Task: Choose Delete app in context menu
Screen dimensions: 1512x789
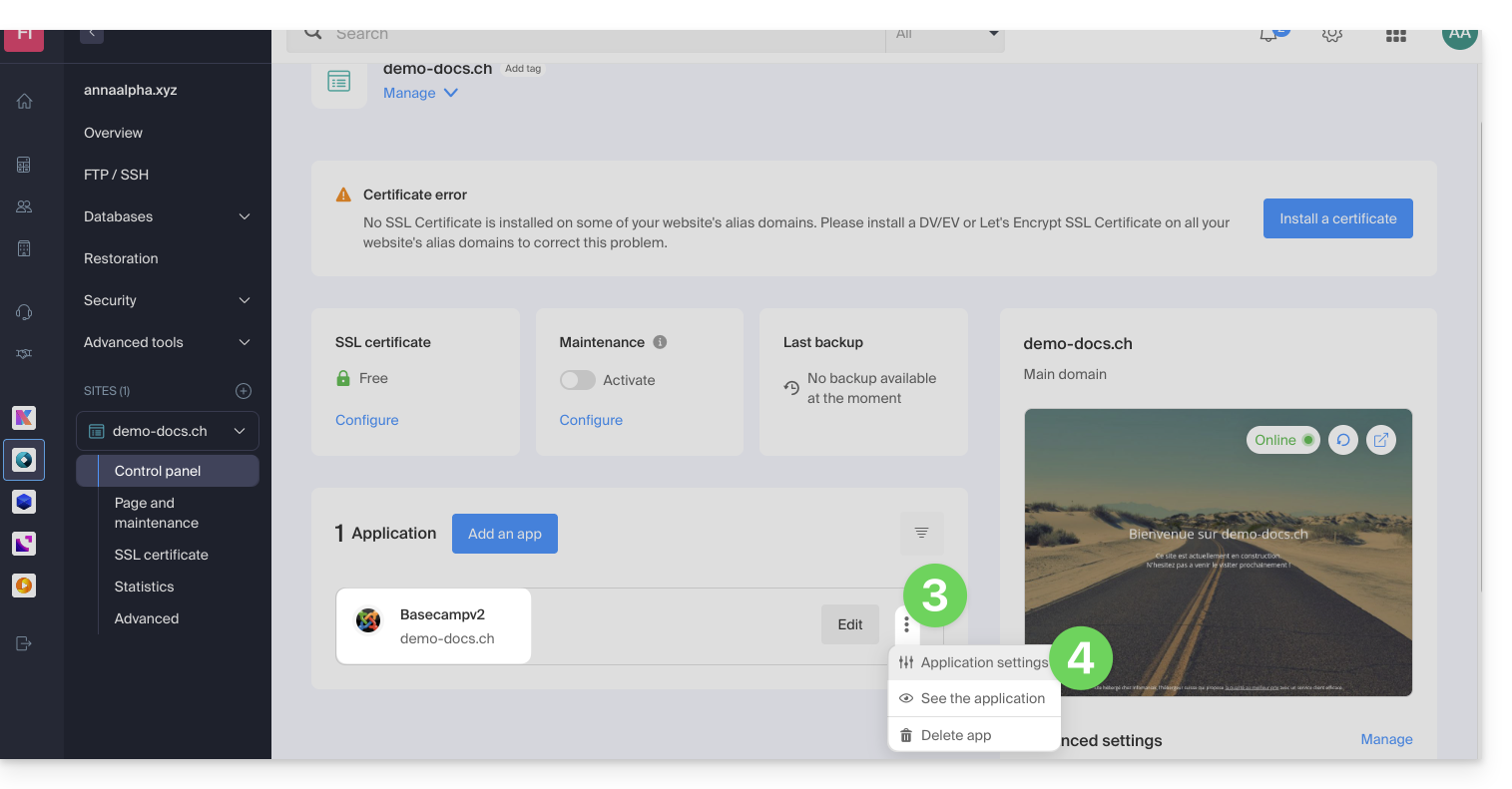Action: [955, 735]
